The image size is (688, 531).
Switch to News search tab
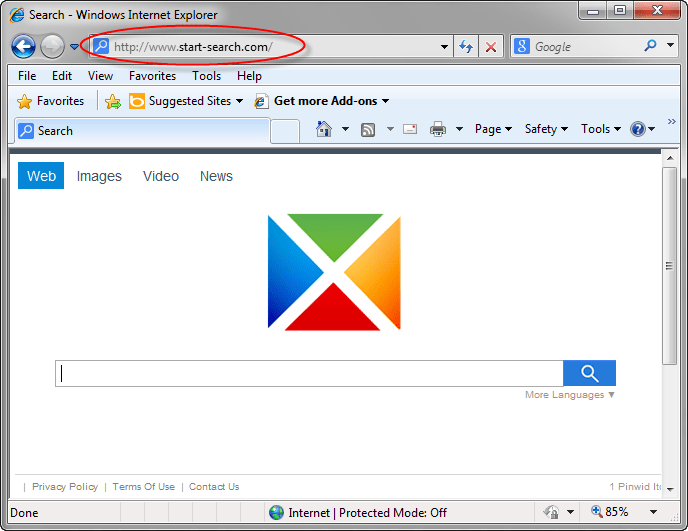point(216,176)
